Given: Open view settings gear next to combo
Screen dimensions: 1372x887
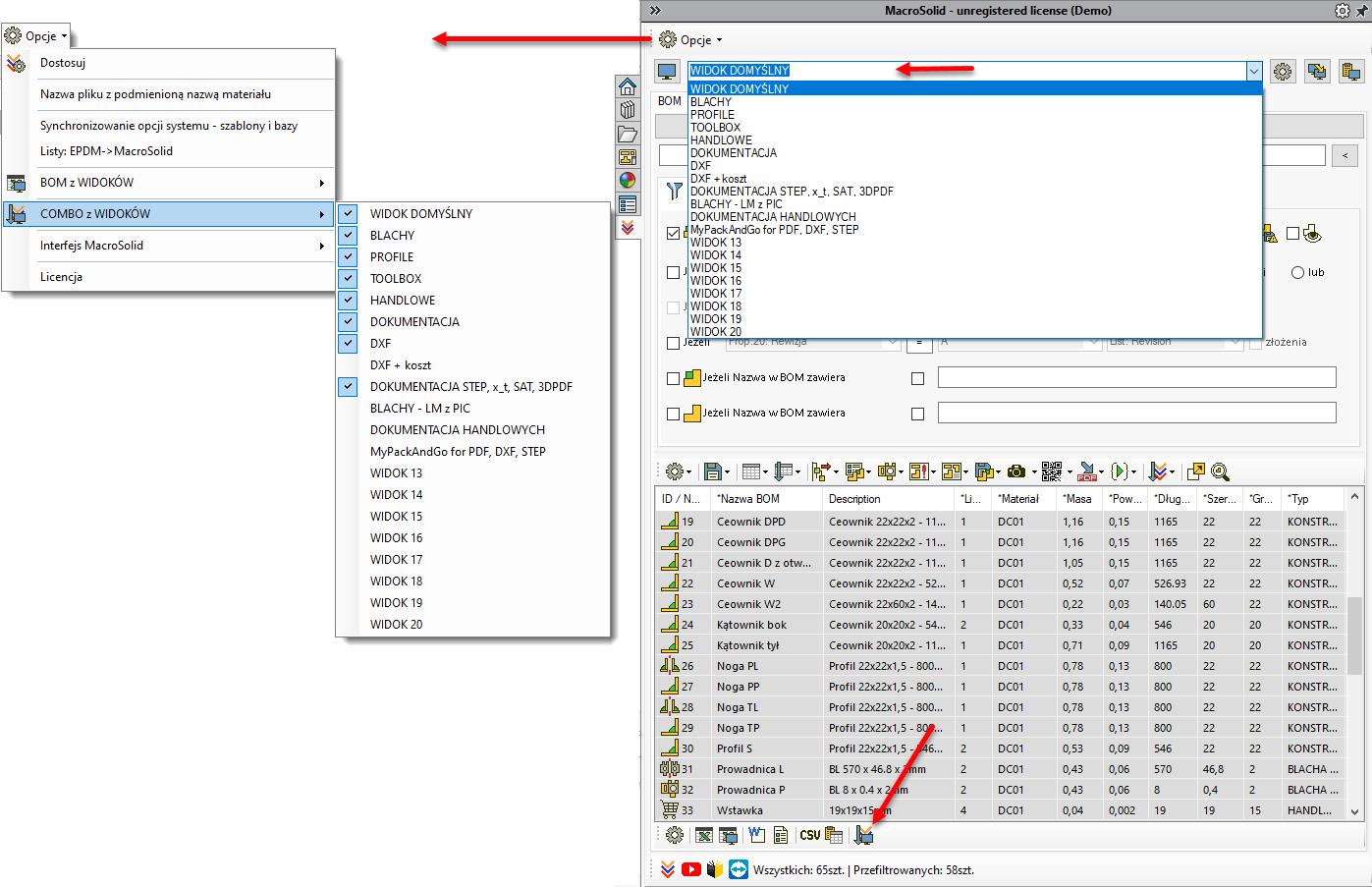Looking at the screenshot, I should coord(1283,72).
